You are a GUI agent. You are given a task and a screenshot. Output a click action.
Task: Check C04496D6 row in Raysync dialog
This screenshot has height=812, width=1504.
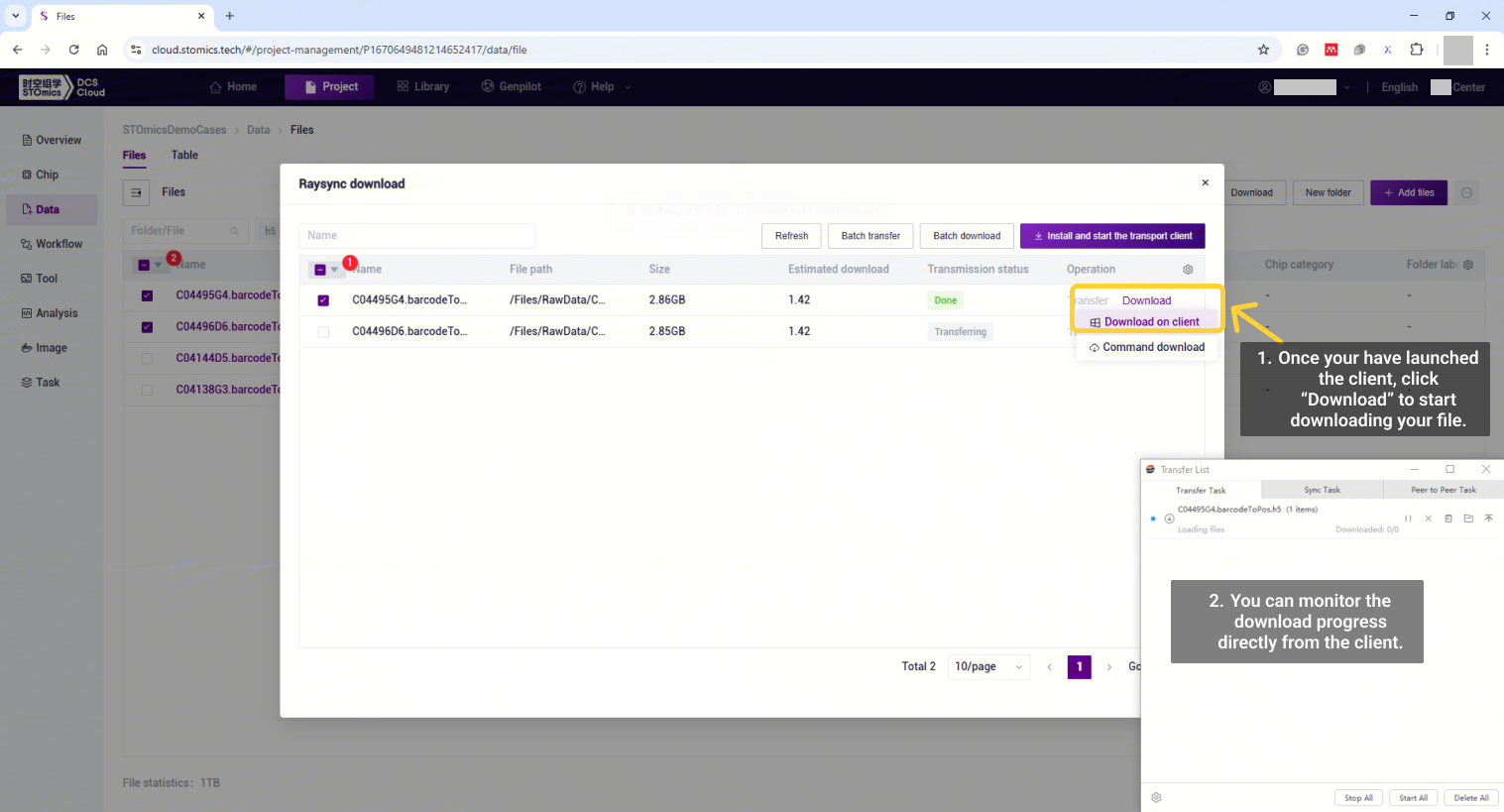[x=323, y=332]
